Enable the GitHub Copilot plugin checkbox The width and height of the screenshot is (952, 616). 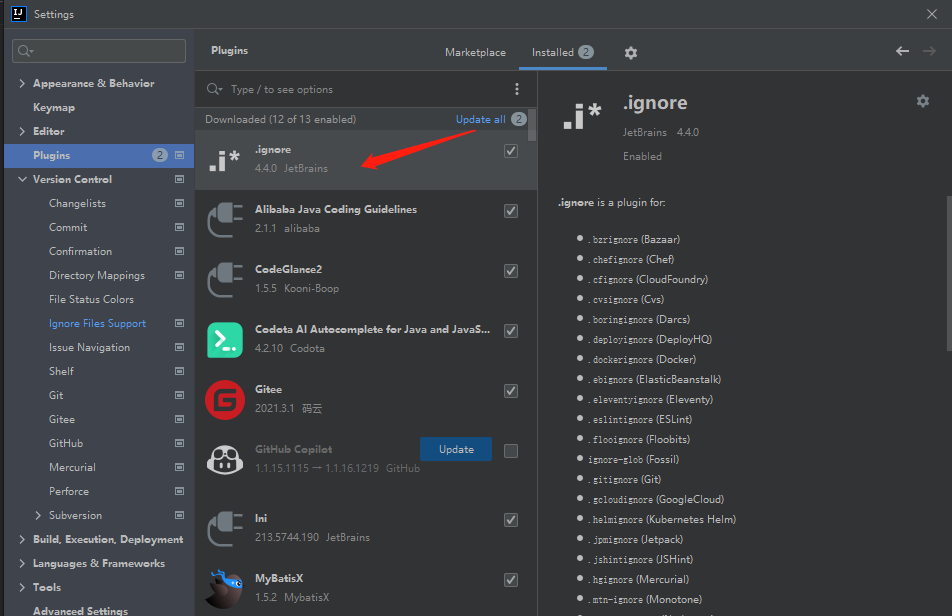(511, 451)
